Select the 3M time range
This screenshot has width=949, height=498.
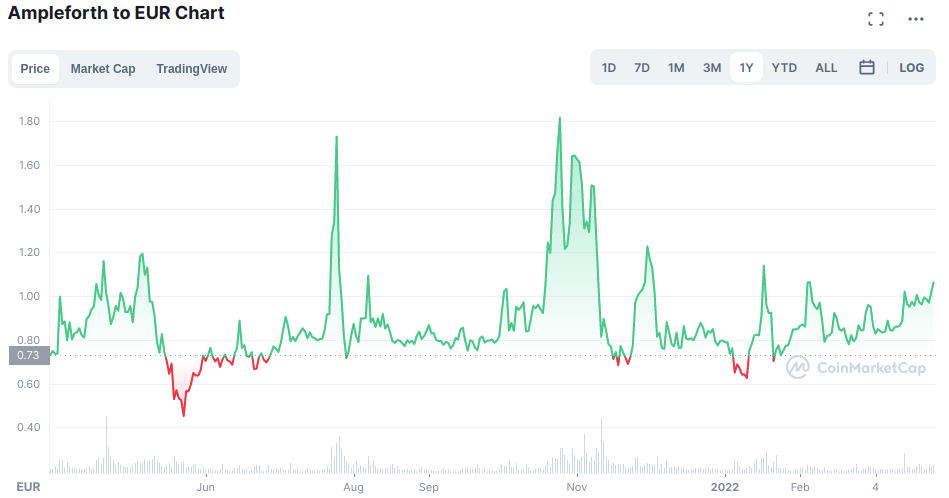pyautogui.click(x=712, y=68)
